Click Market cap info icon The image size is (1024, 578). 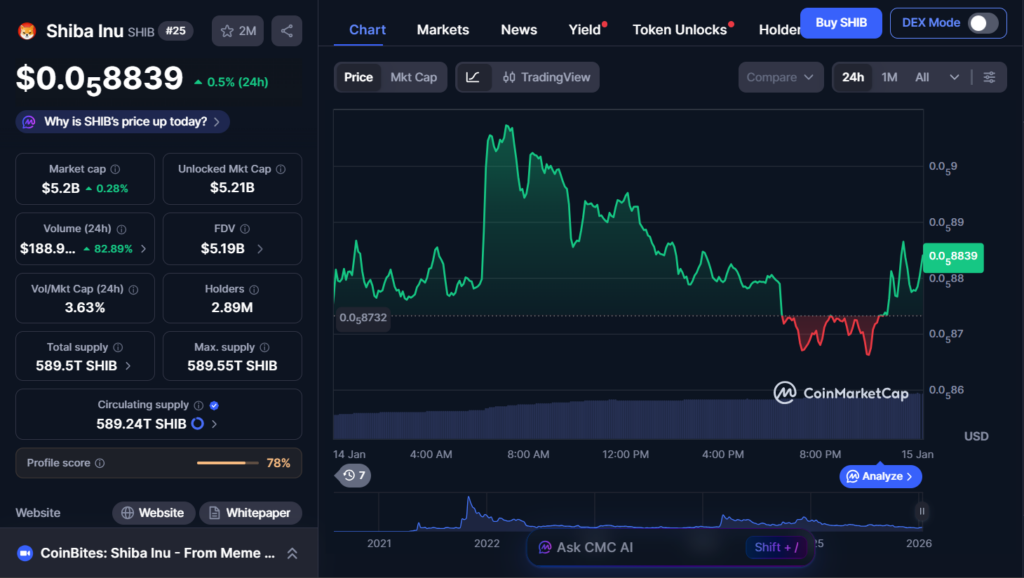[115, 170]
